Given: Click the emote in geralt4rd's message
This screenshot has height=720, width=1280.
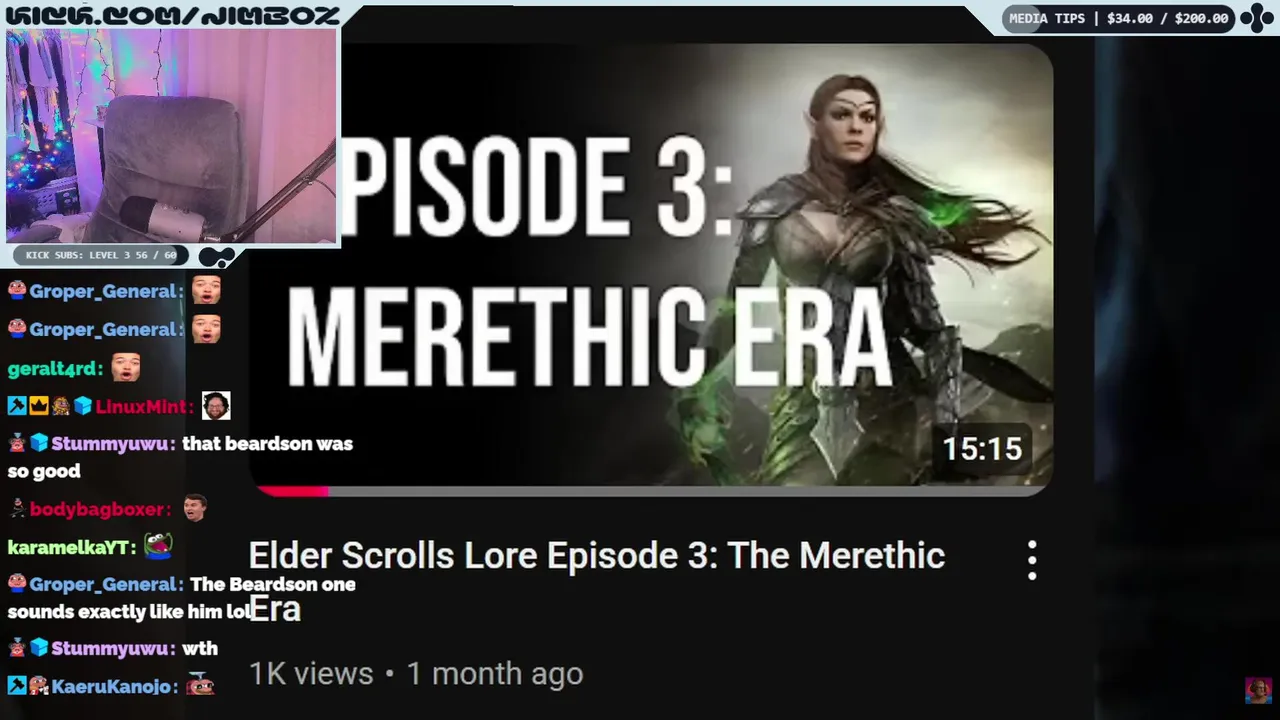Looking at the screenshot, I should [126, 367].
